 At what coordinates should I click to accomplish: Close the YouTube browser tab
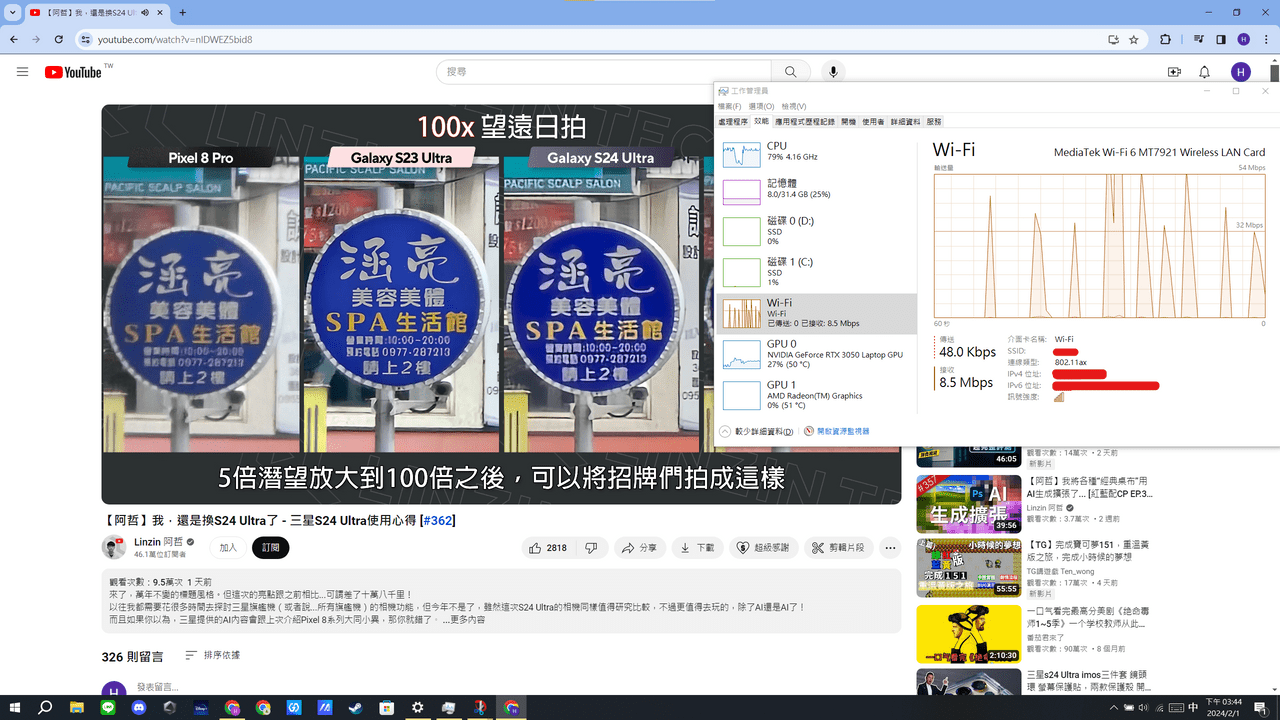click(x=162, y=13)
